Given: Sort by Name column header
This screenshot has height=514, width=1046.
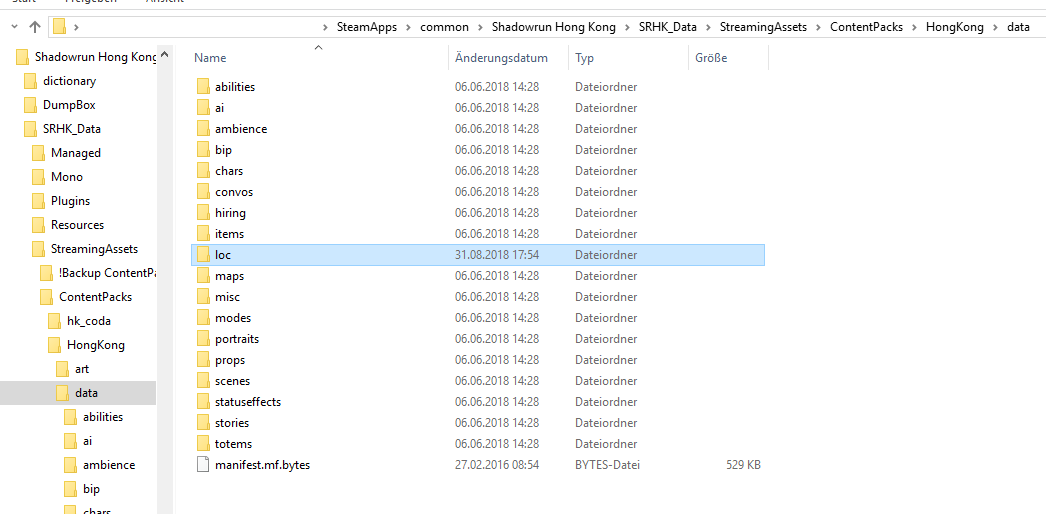Looking at the screenshot, I should [x=210, y=58].
